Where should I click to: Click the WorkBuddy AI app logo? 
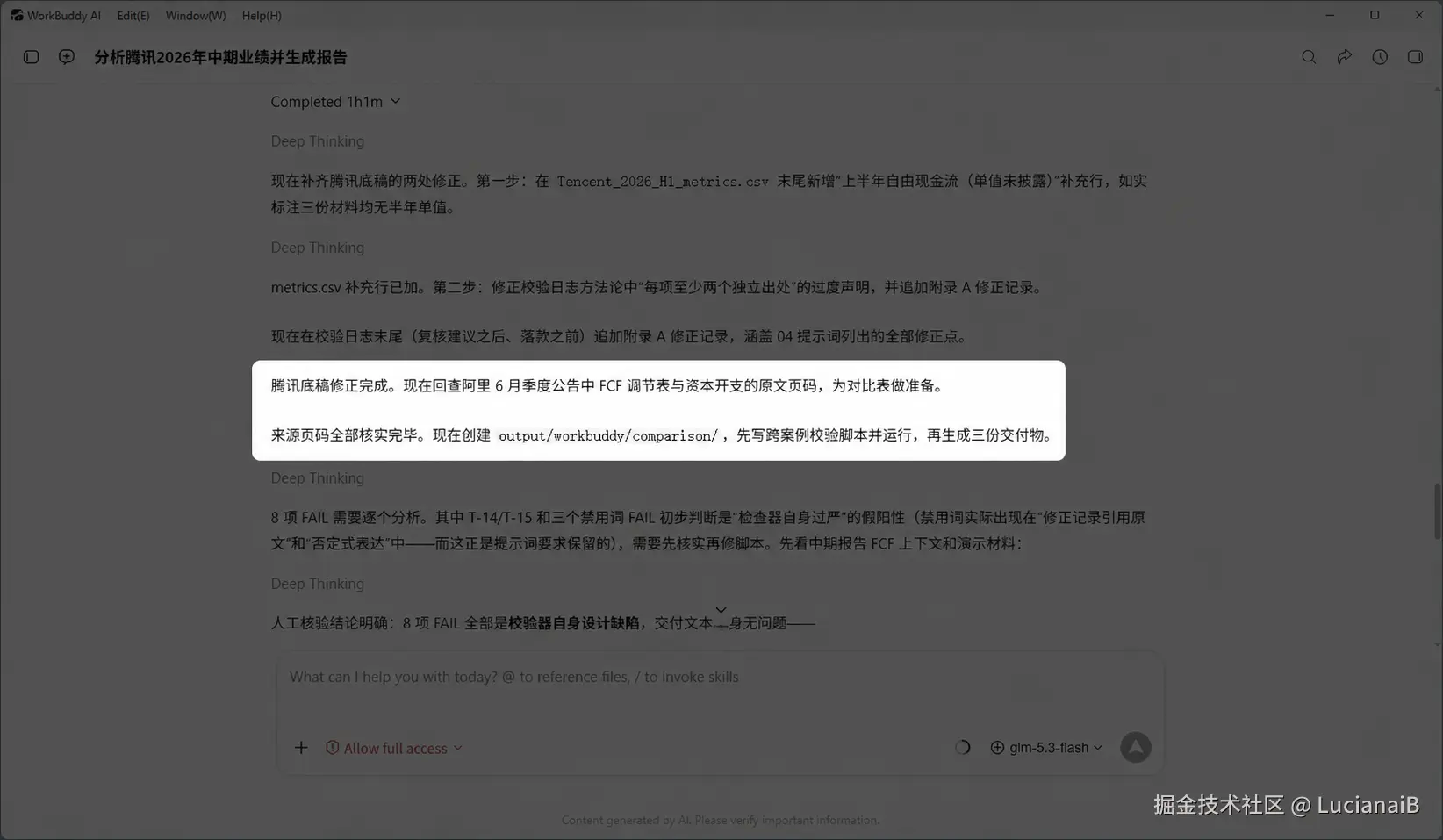click(x=17, y=15)
